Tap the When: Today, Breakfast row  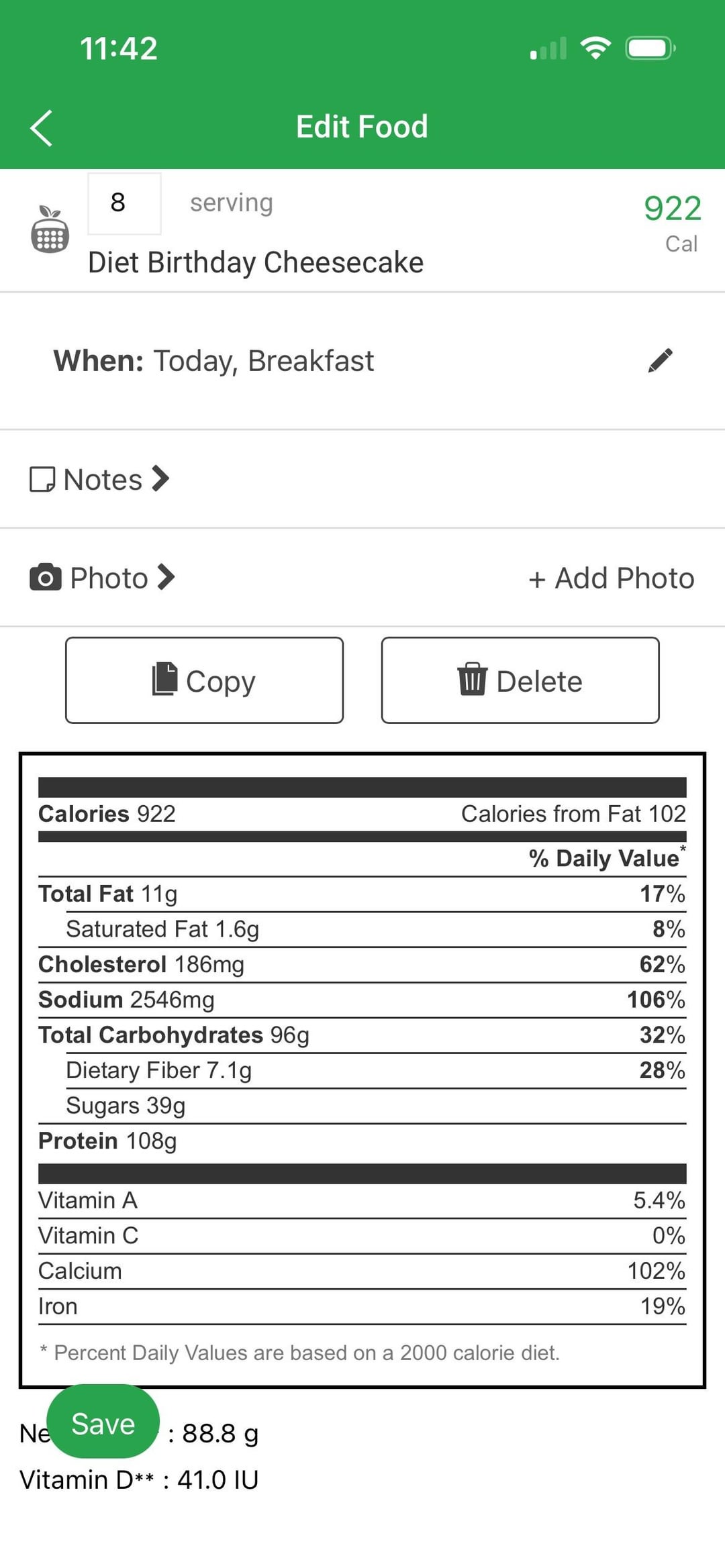tap(213, 361)
